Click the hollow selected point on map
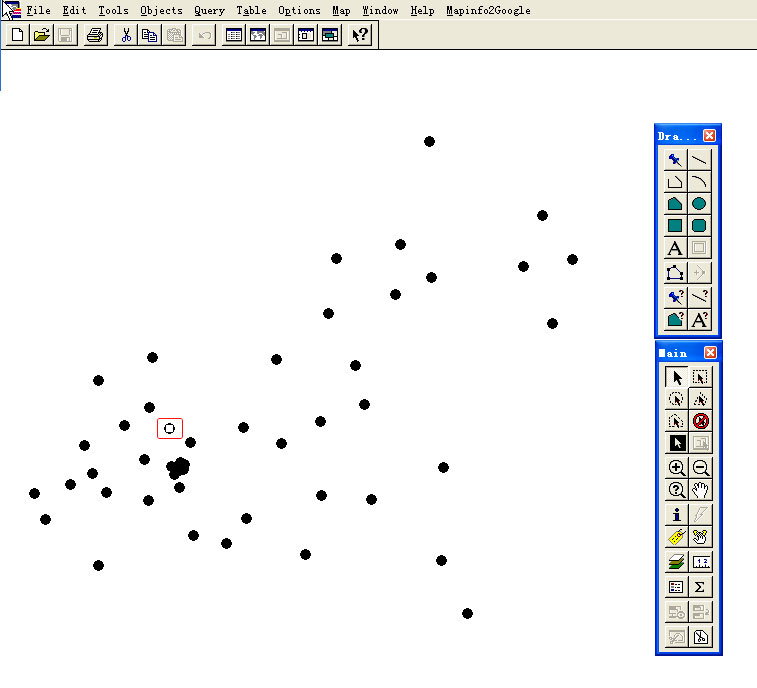757x688 pixels. tap(169, 428)
